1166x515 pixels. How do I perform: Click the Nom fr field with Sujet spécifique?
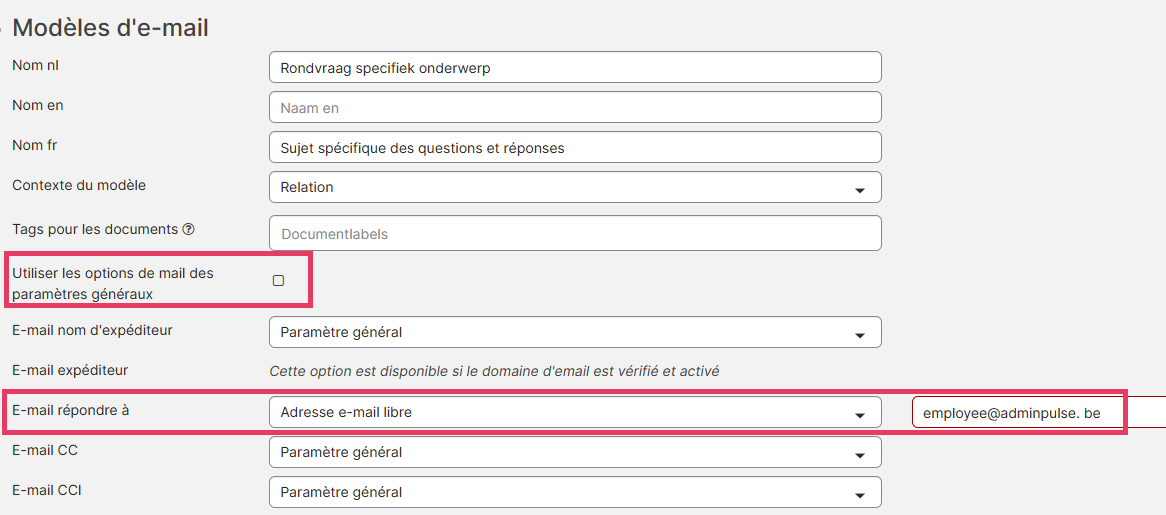coord(575,147)
